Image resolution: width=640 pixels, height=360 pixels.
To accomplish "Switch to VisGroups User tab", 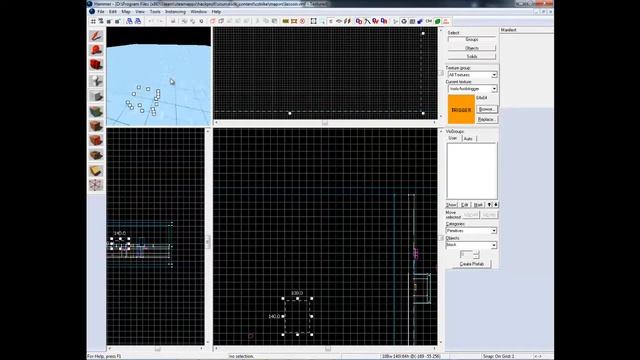I will (453, 138).
